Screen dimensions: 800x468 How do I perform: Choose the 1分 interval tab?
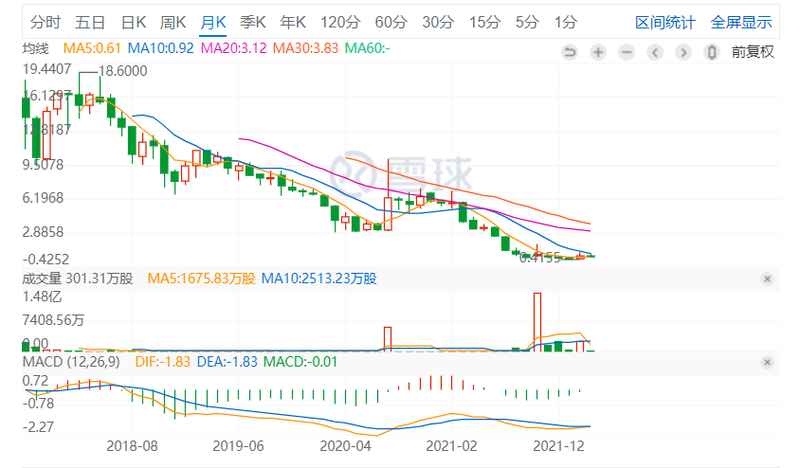pos(566,22)
